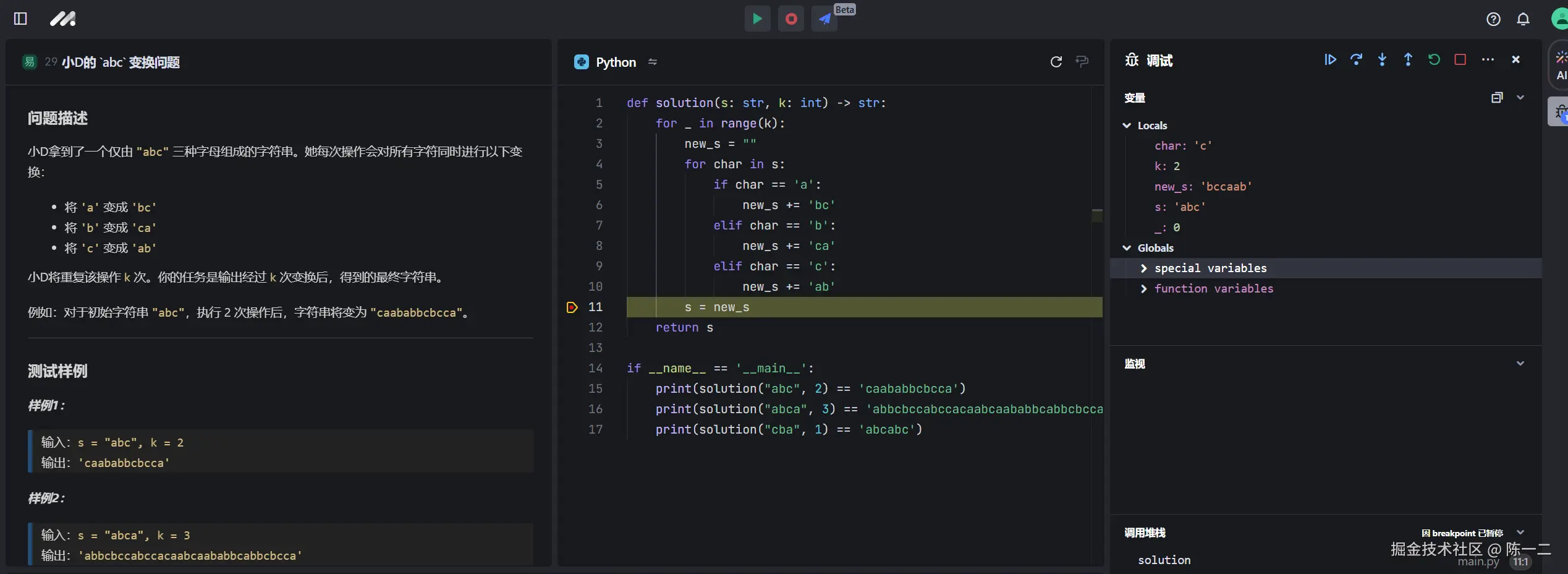Image resolution: width=1568 pixels, height=574 pixels.
Task: Collapse the 变量 section chevron
Action: (1520, 97)
